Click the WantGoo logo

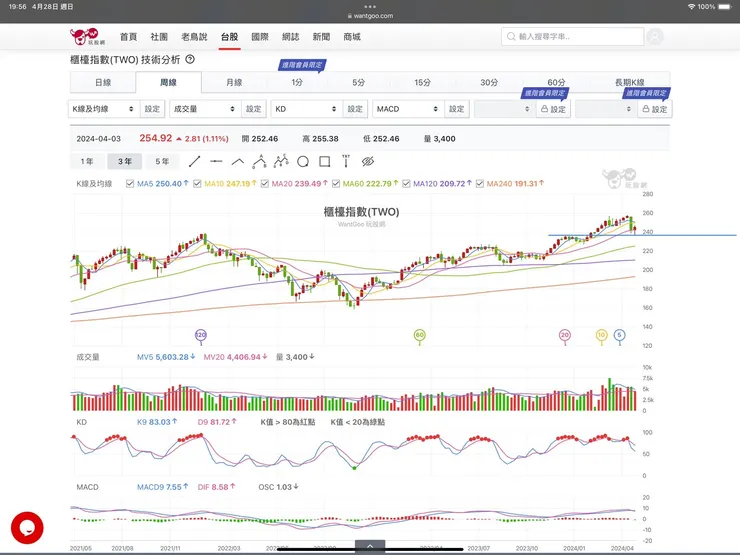87,37
